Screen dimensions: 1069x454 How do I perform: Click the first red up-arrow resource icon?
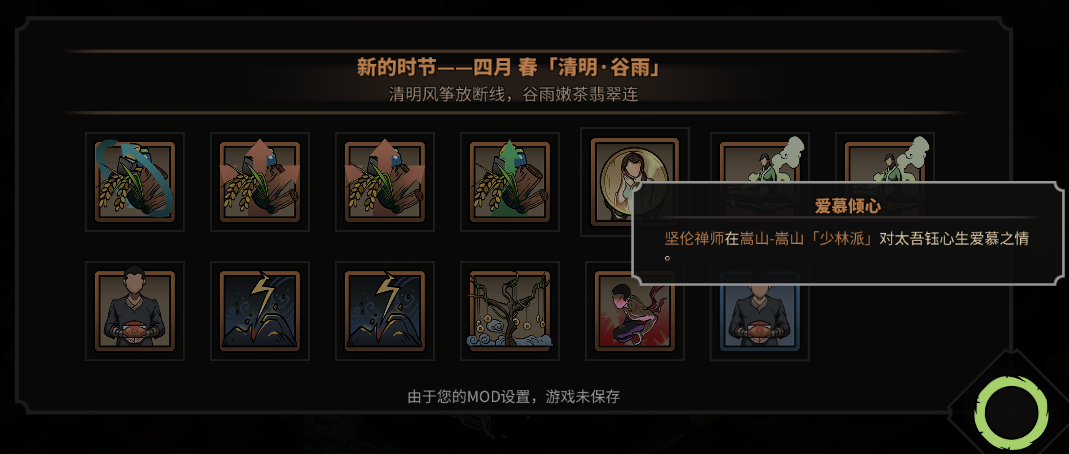pyautogui.click(x=260, y=182)
